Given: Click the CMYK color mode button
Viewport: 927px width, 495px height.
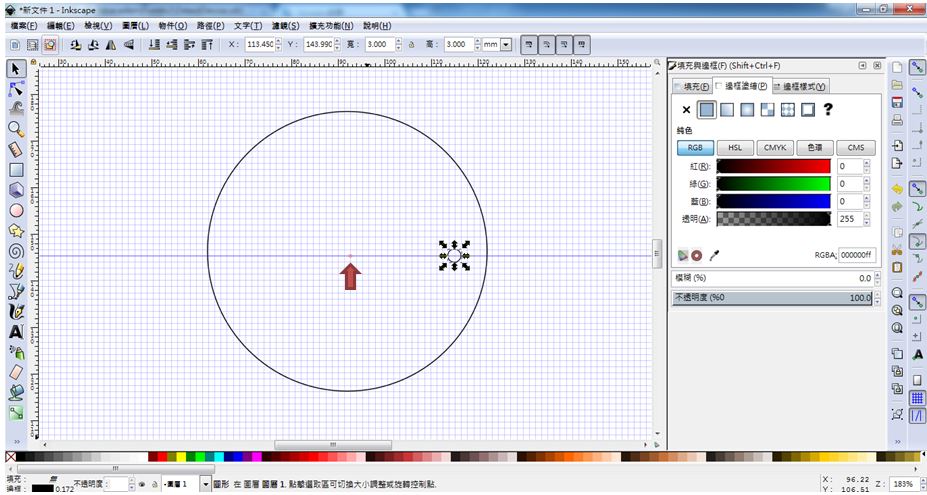Looking at the screenshot, I should point(774,148).
